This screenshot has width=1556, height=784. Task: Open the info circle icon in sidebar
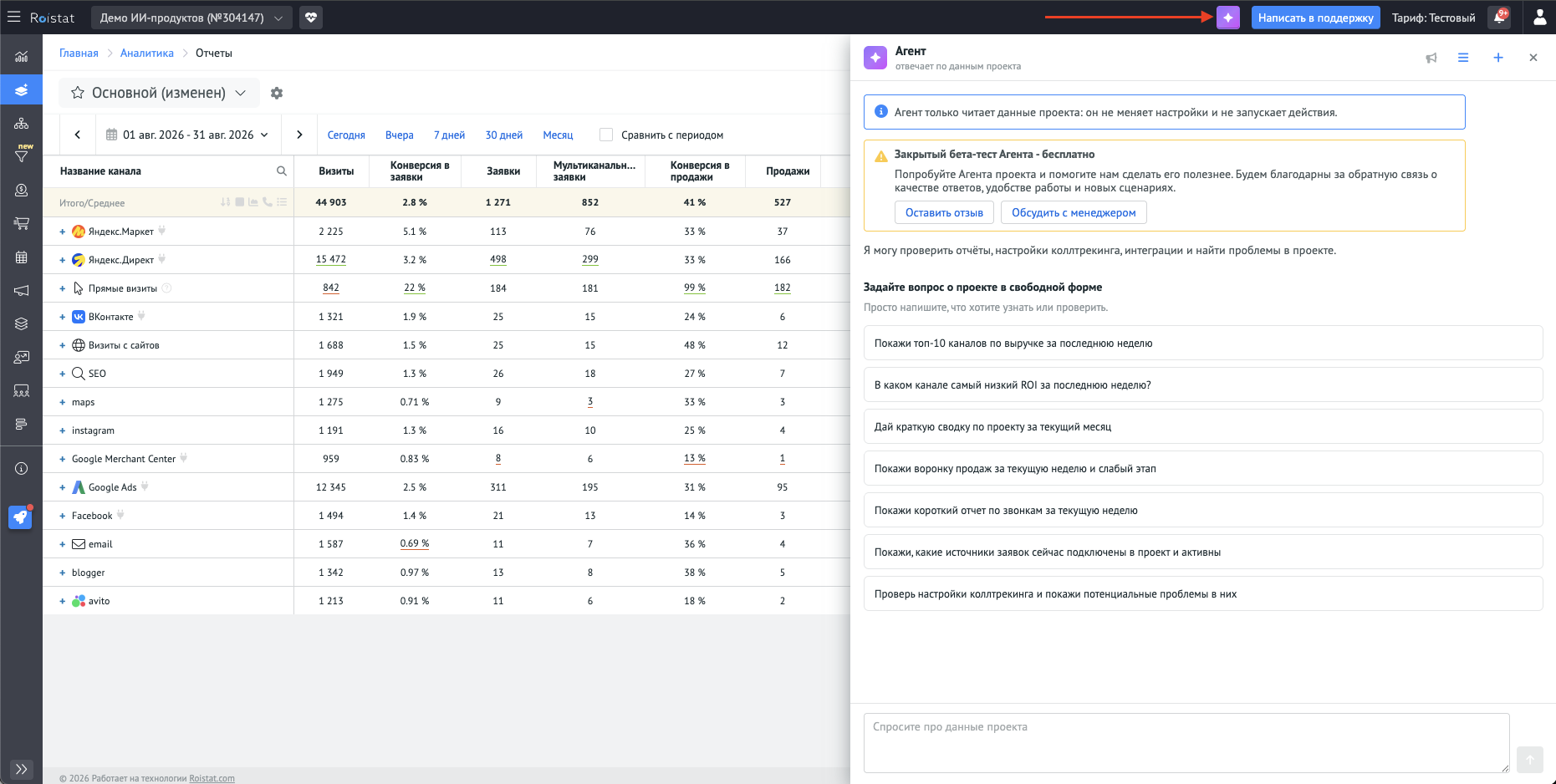(22, 469)
